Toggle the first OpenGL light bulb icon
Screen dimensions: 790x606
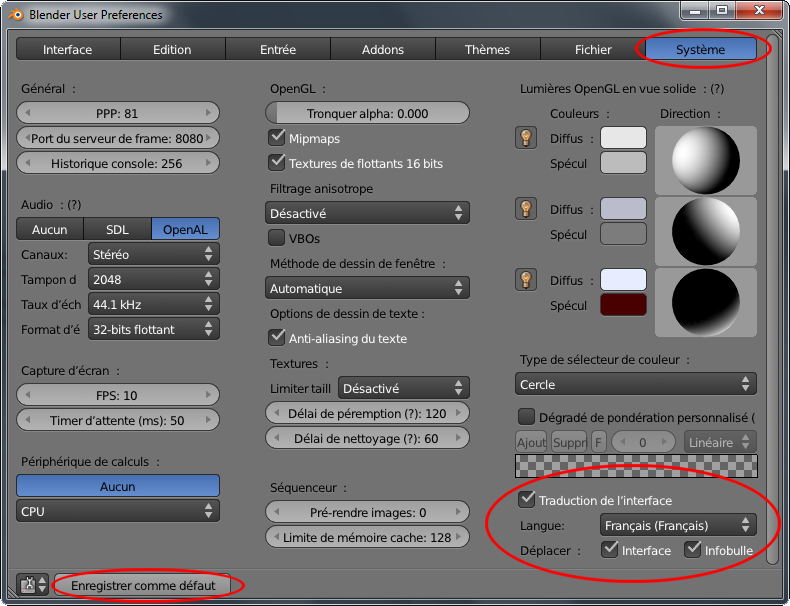point(526,138)
